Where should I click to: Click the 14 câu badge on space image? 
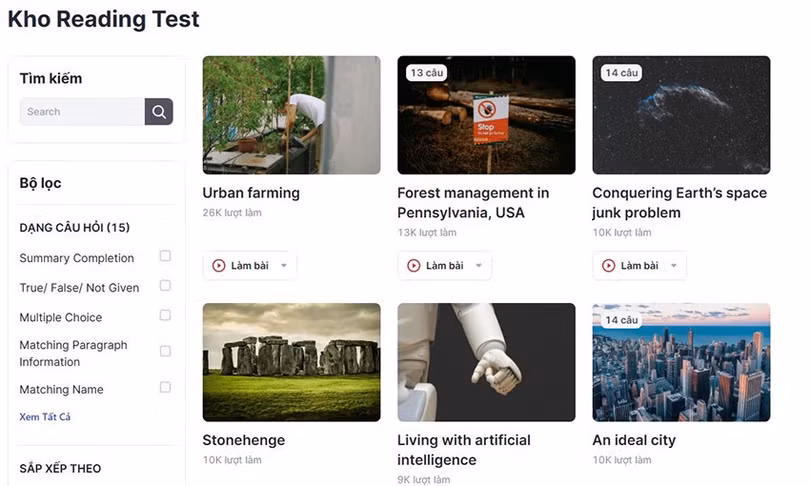click(x=621, y=73)
